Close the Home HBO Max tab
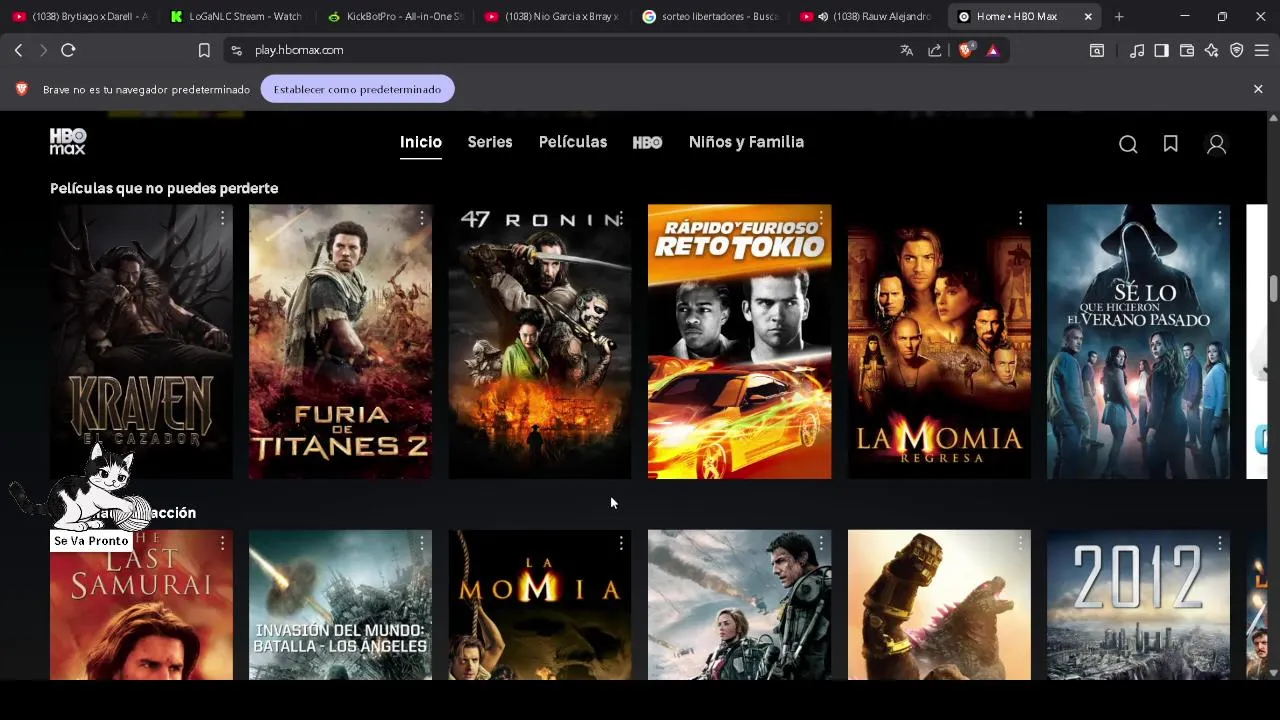Viewport: 1280px width, 720px height. (x=1088, y=16)
